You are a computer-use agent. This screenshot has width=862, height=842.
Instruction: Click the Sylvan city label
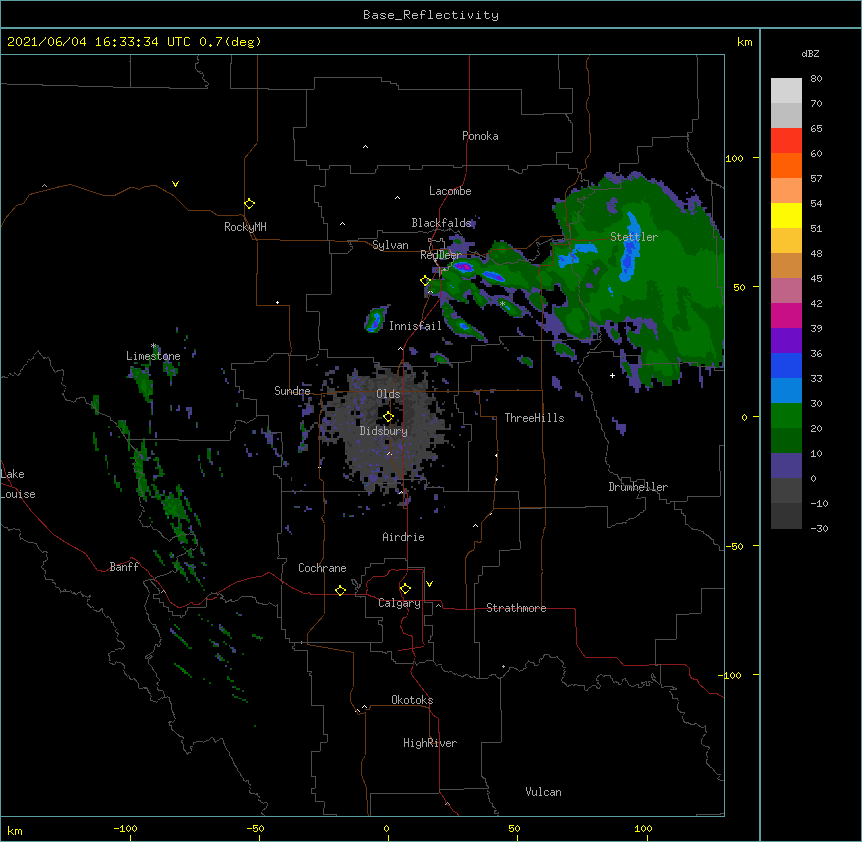pos(390,245)
